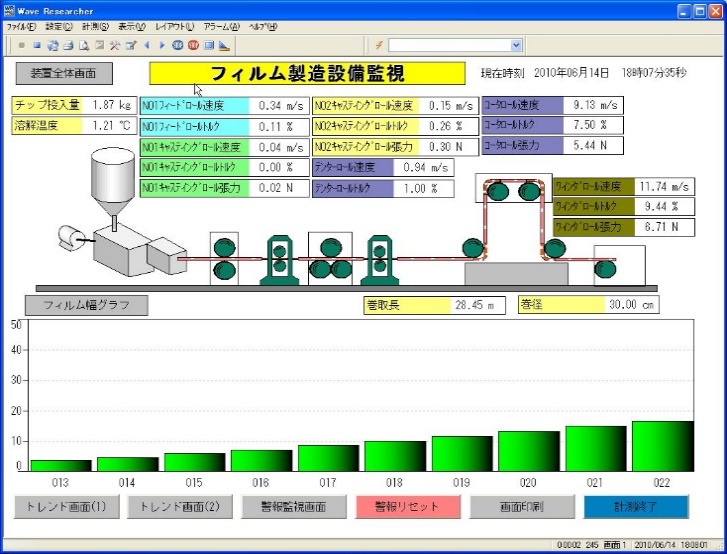This screenshot has height=554, width=727.
Task: Open the アラーム(A) menu
Action: [x=222, y=27]
